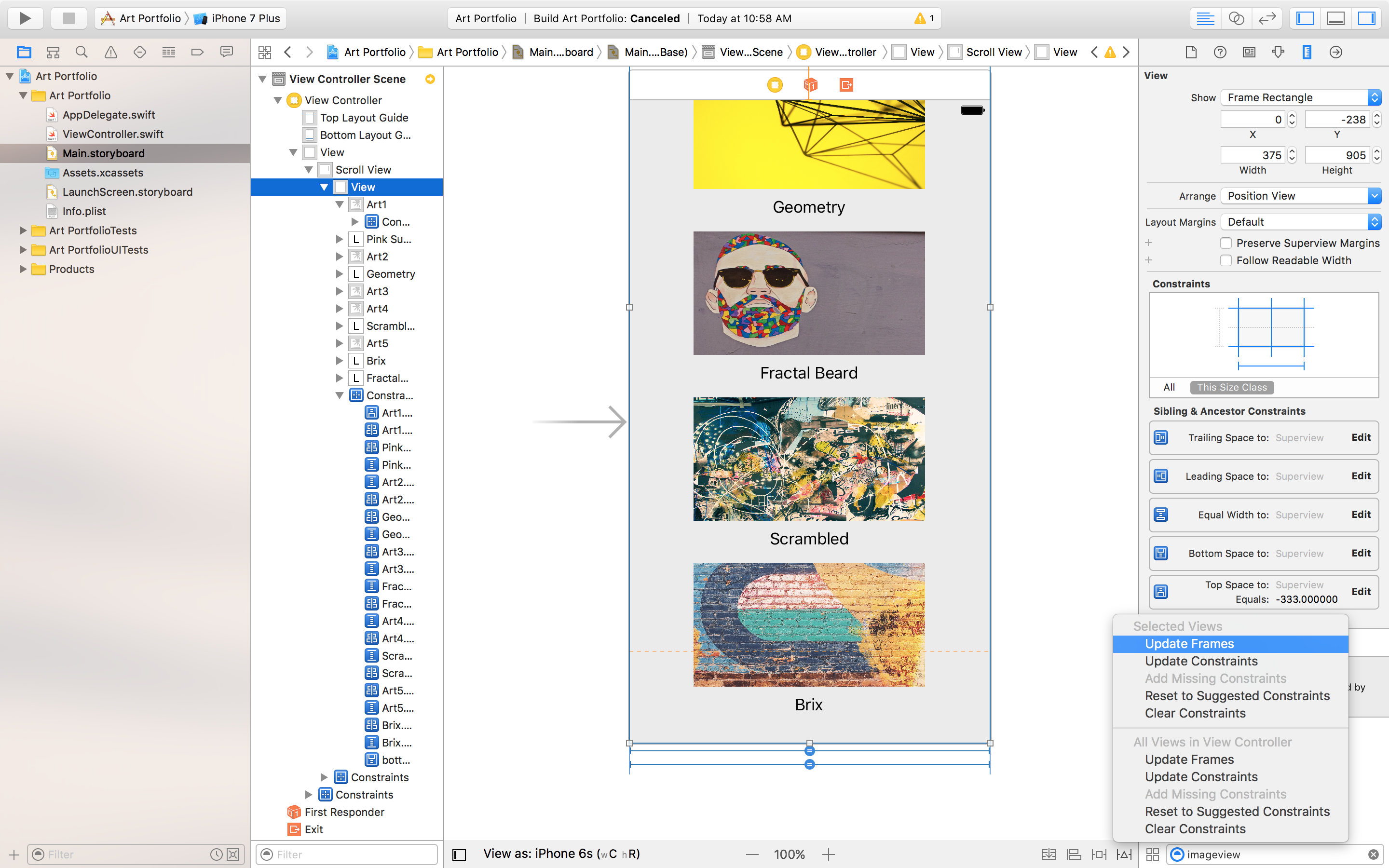Select ViewController.swift in the project navigator

[112, 134]
